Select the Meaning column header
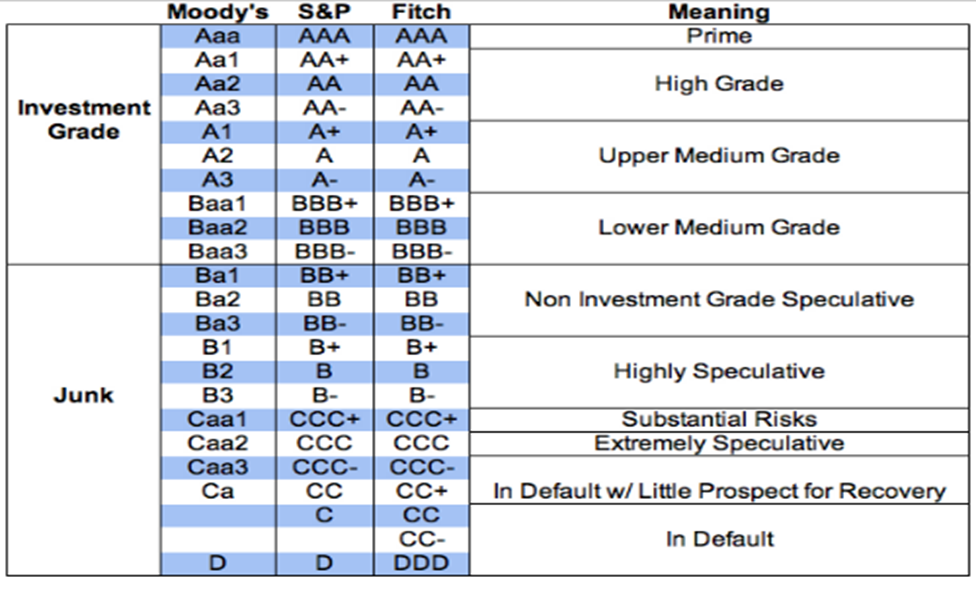The image size is (976, 589). click(719, 12)
